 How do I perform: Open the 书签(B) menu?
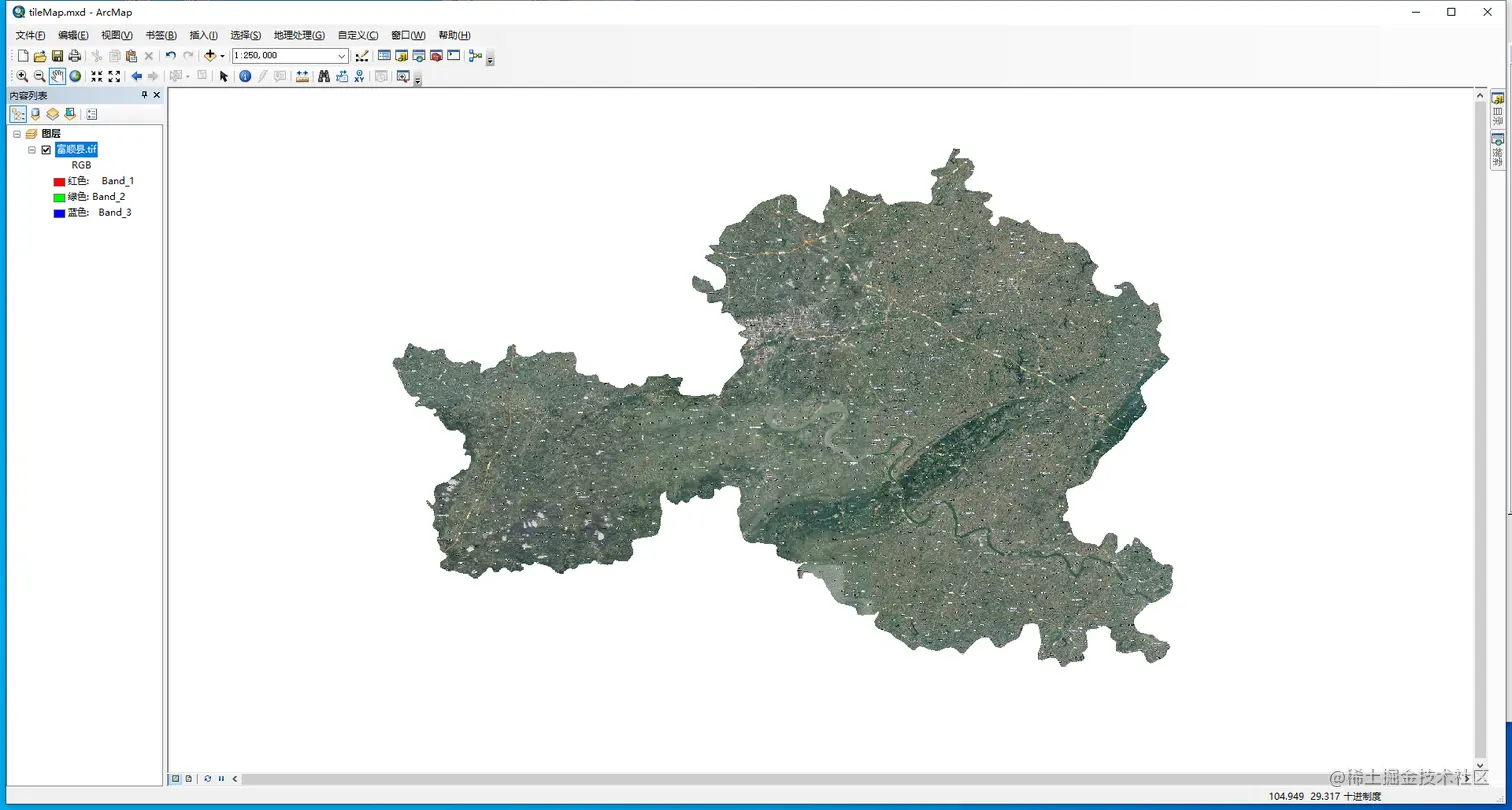[x=161, y=35]
